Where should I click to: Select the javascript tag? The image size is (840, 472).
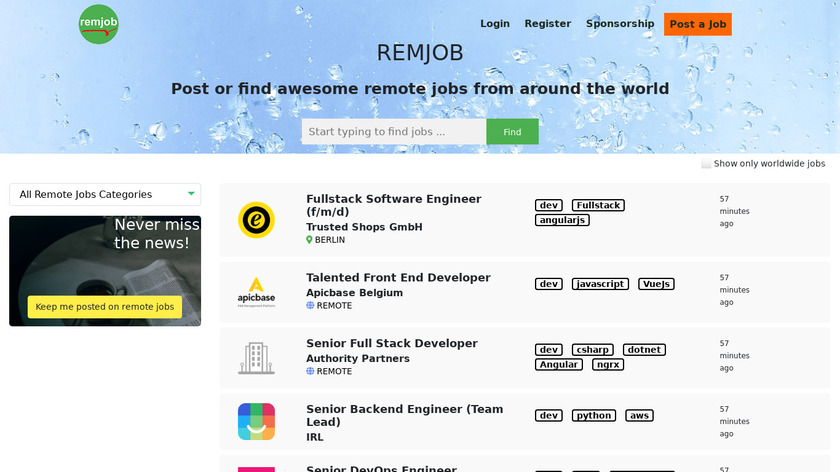600,284
